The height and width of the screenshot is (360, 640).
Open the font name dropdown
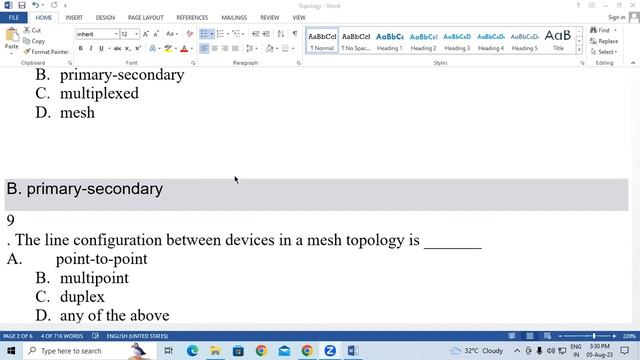point(116,34)
